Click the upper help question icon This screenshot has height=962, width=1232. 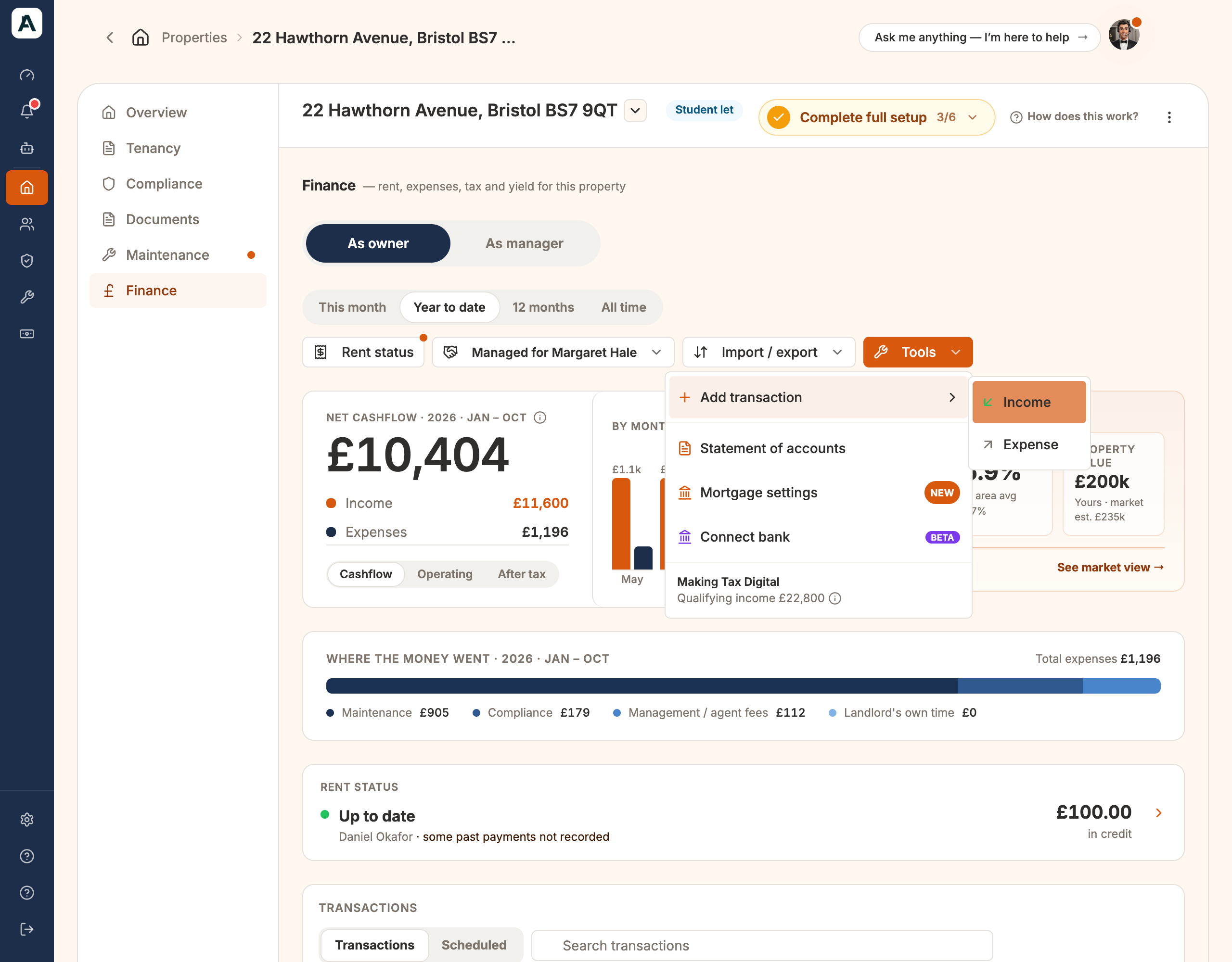tap(26, 856)
